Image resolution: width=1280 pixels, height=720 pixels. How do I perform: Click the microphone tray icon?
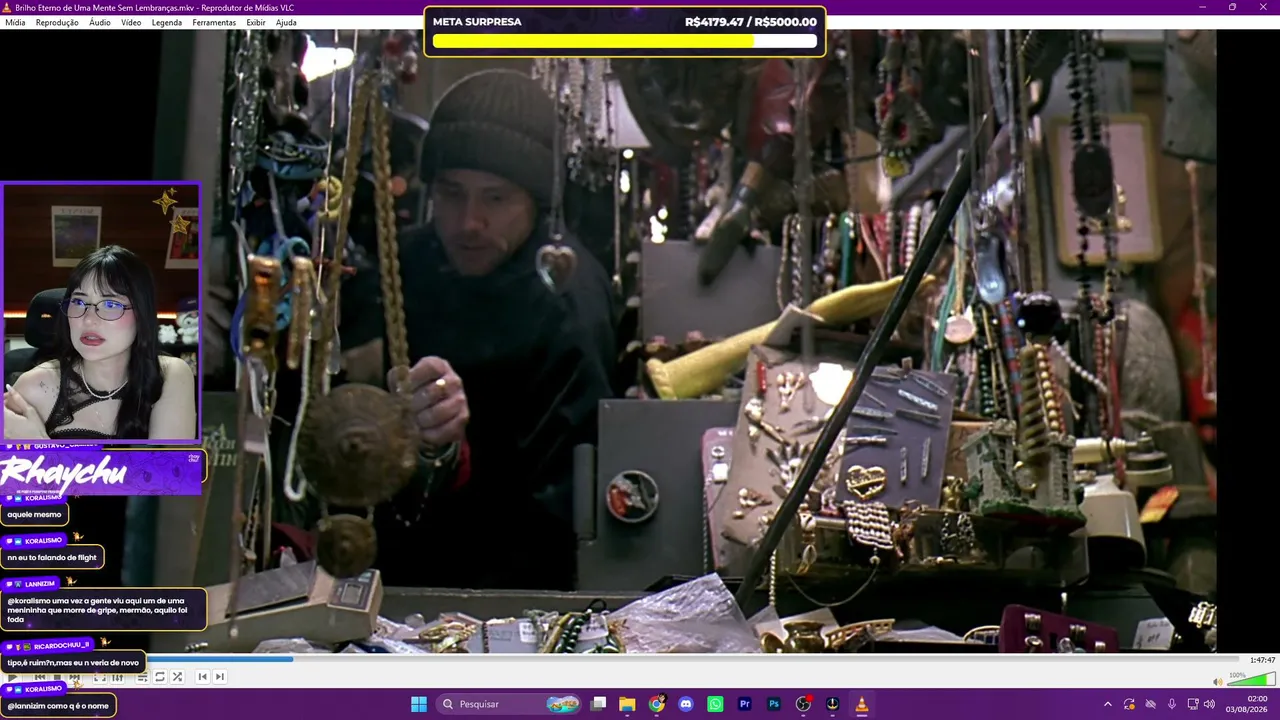(x=1172, y=704)
